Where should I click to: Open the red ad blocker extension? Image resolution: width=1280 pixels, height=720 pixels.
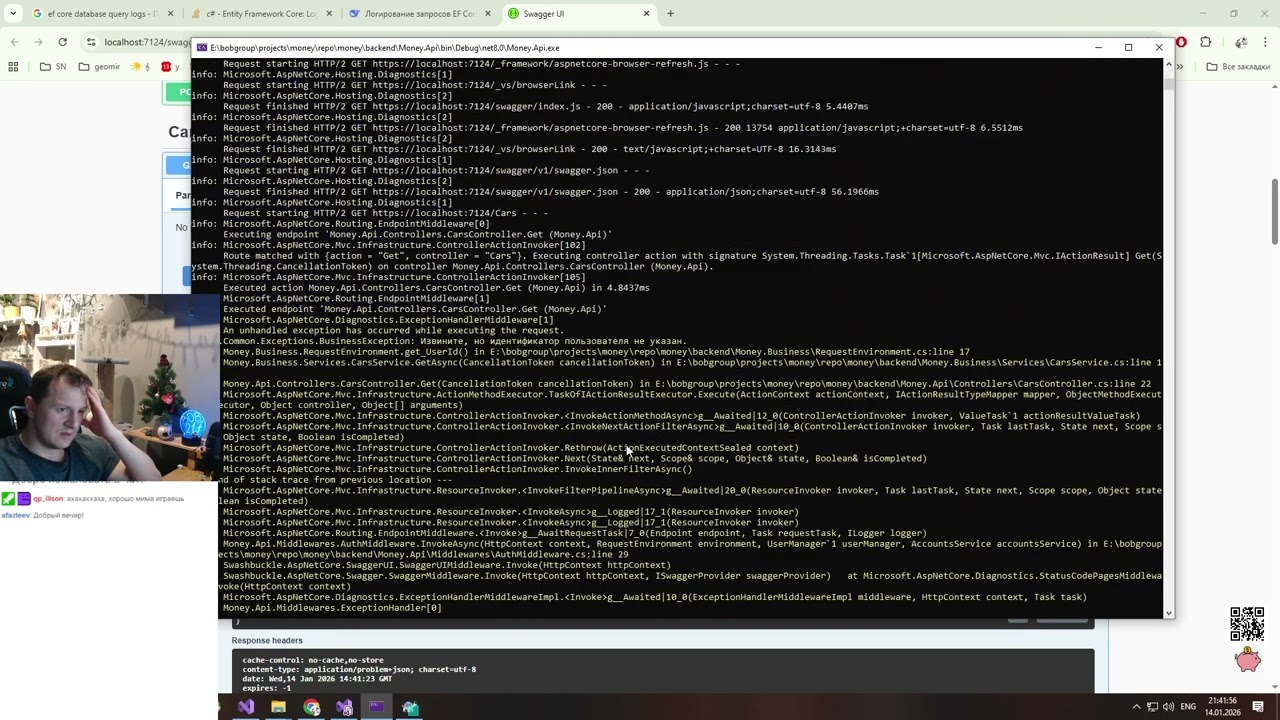pyautogui.click(x=1181, y=42)
